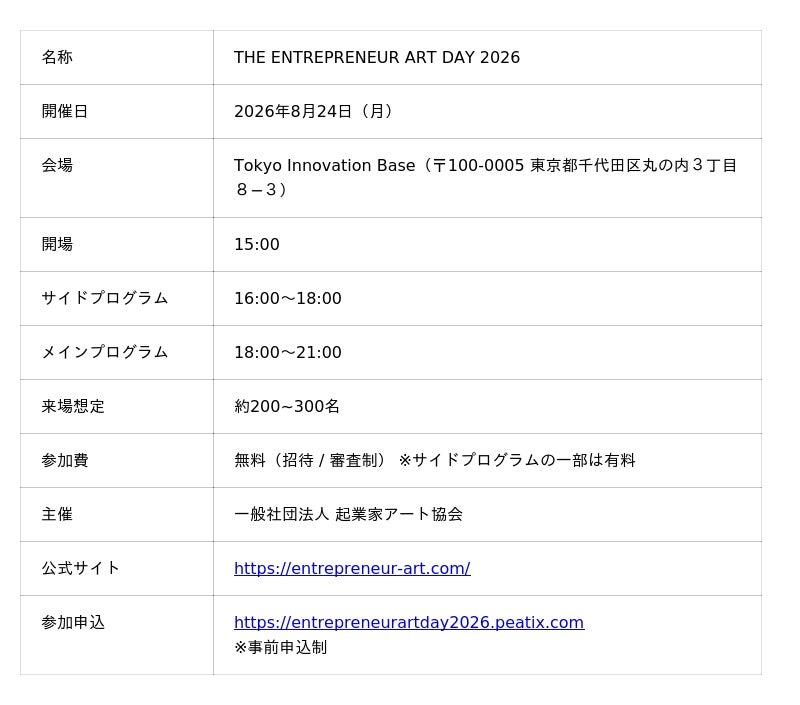Click the participation fee text 無料（招待 / 審査制）

click(x=310, y=460)
